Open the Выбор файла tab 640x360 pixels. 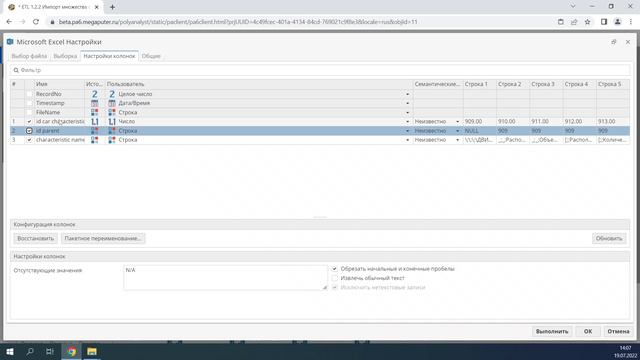[x=29, y=56]
